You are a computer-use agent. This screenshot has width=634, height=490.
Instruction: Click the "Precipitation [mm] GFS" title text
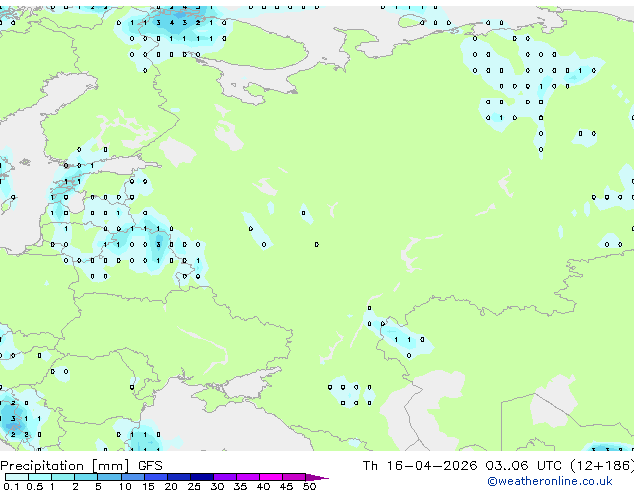(81, 466)
